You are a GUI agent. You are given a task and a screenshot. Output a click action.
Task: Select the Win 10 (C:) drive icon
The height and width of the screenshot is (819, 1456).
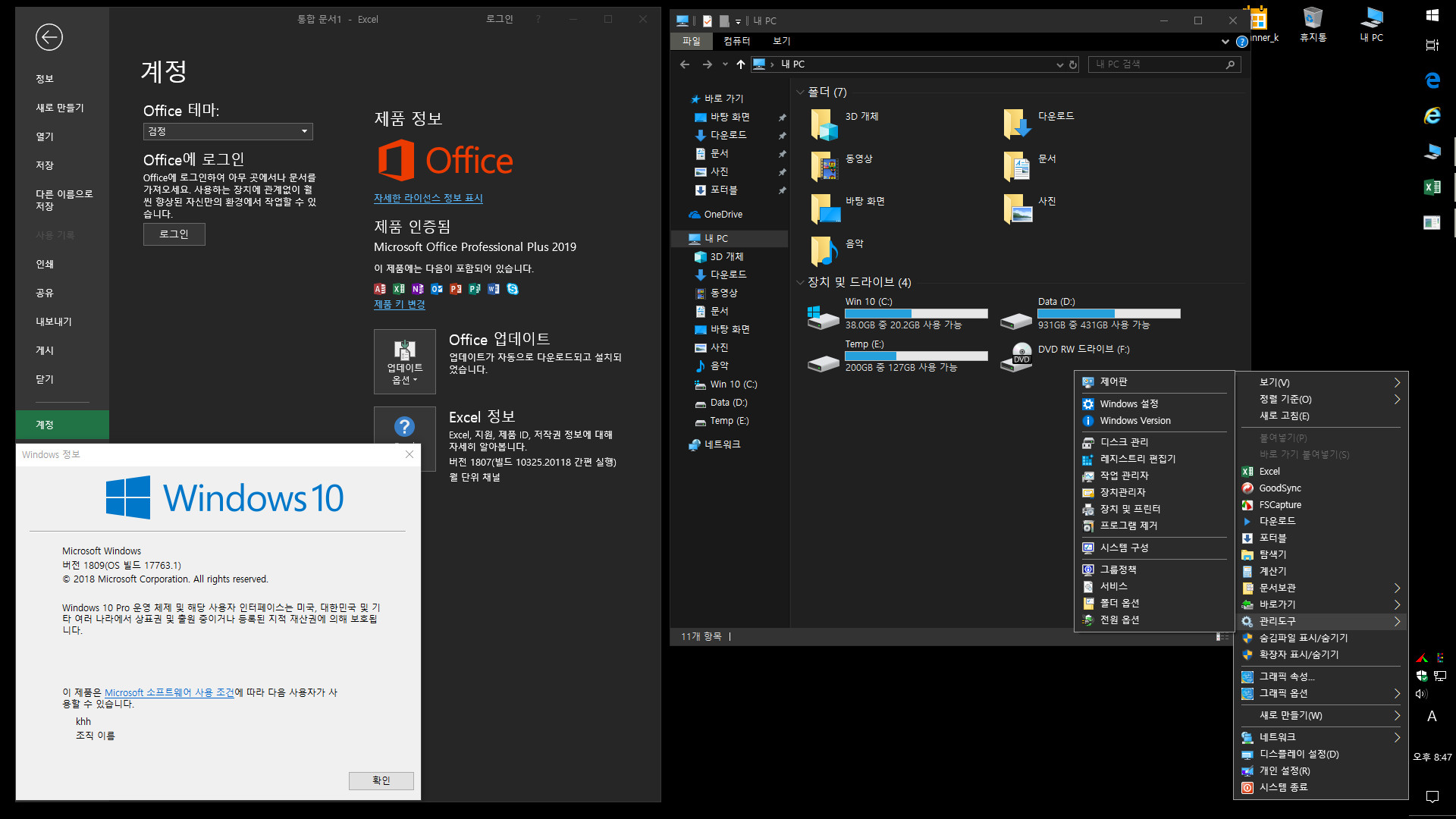tap(824, 317)
